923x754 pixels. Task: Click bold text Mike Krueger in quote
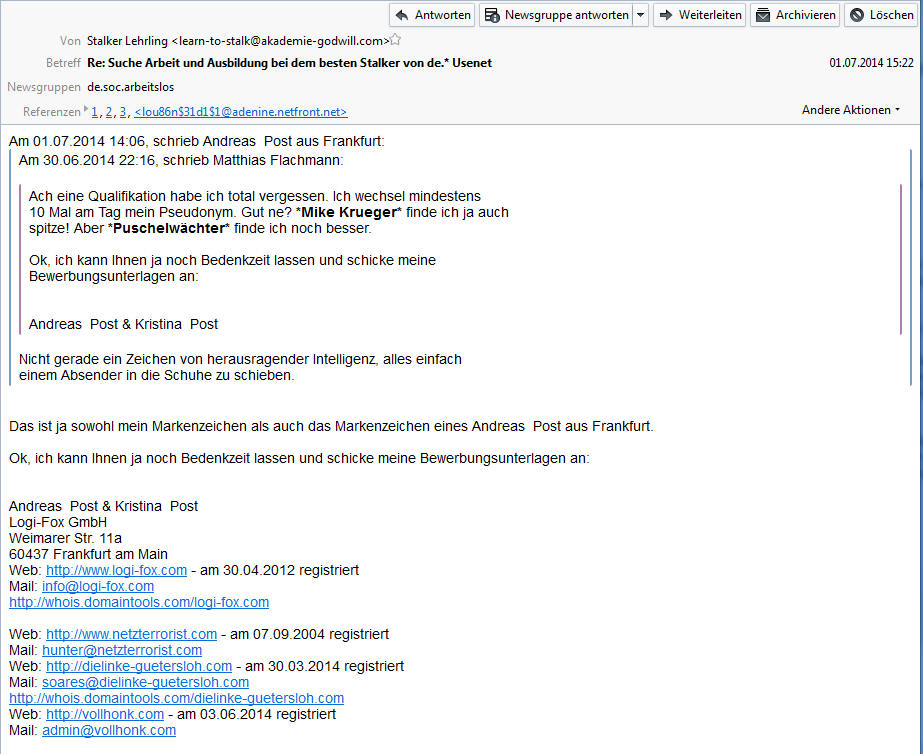[x=349, y=212]
